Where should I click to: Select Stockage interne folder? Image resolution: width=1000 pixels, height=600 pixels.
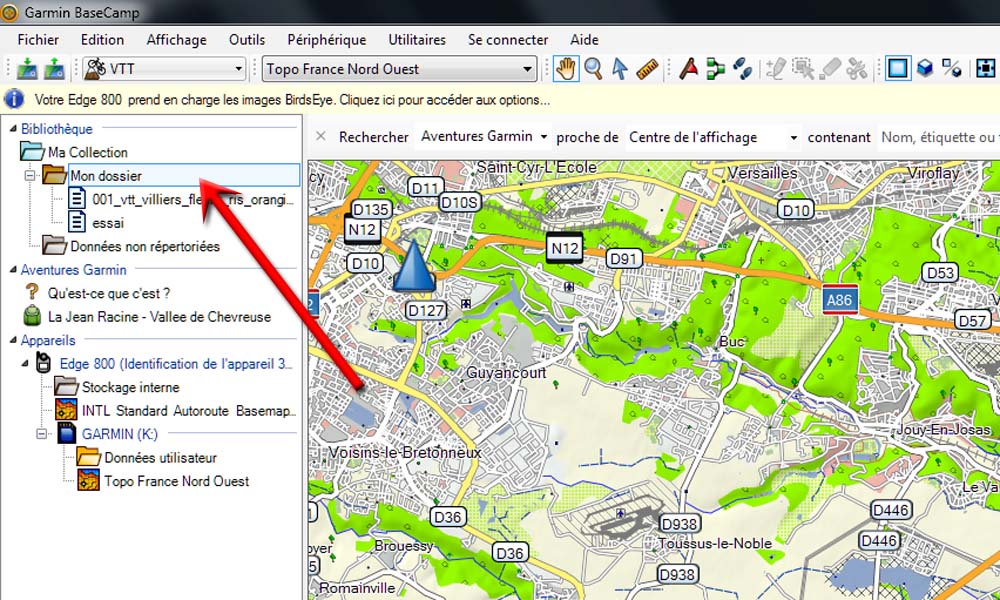coord(130,387)
